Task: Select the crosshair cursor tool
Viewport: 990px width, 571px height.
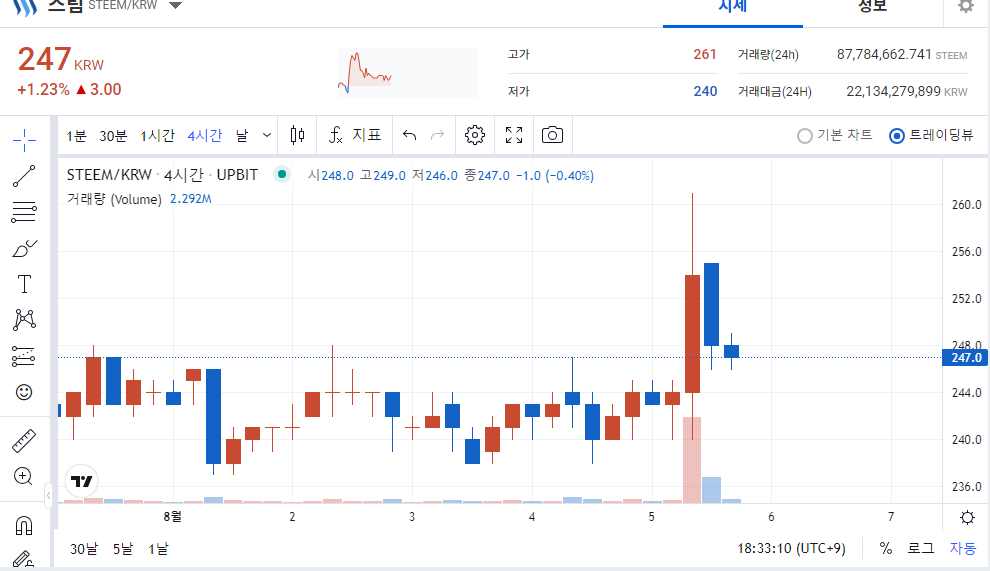Action: coord(24,140)
